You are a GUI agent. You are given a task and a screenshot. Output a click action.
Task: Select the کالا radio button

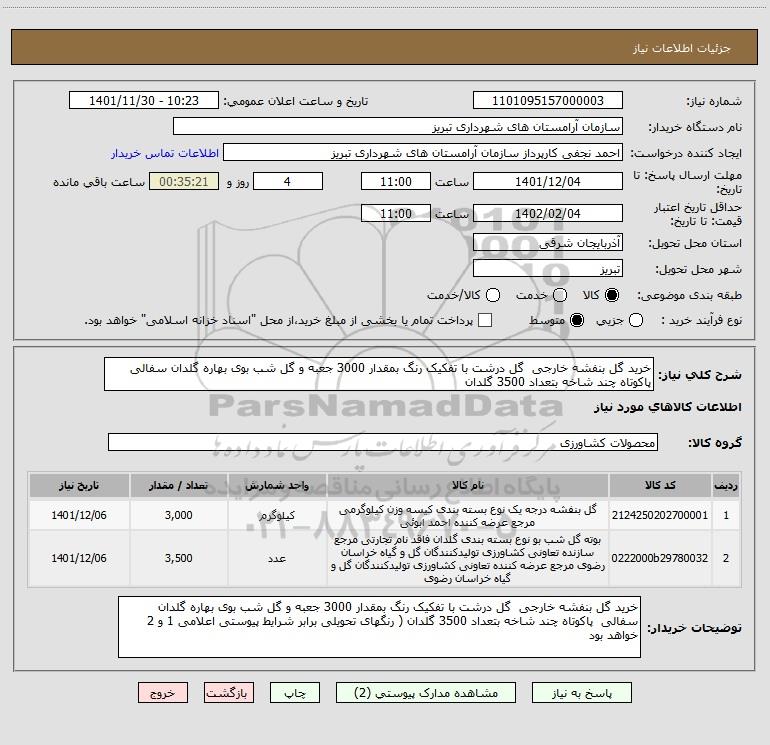(612, 295)
